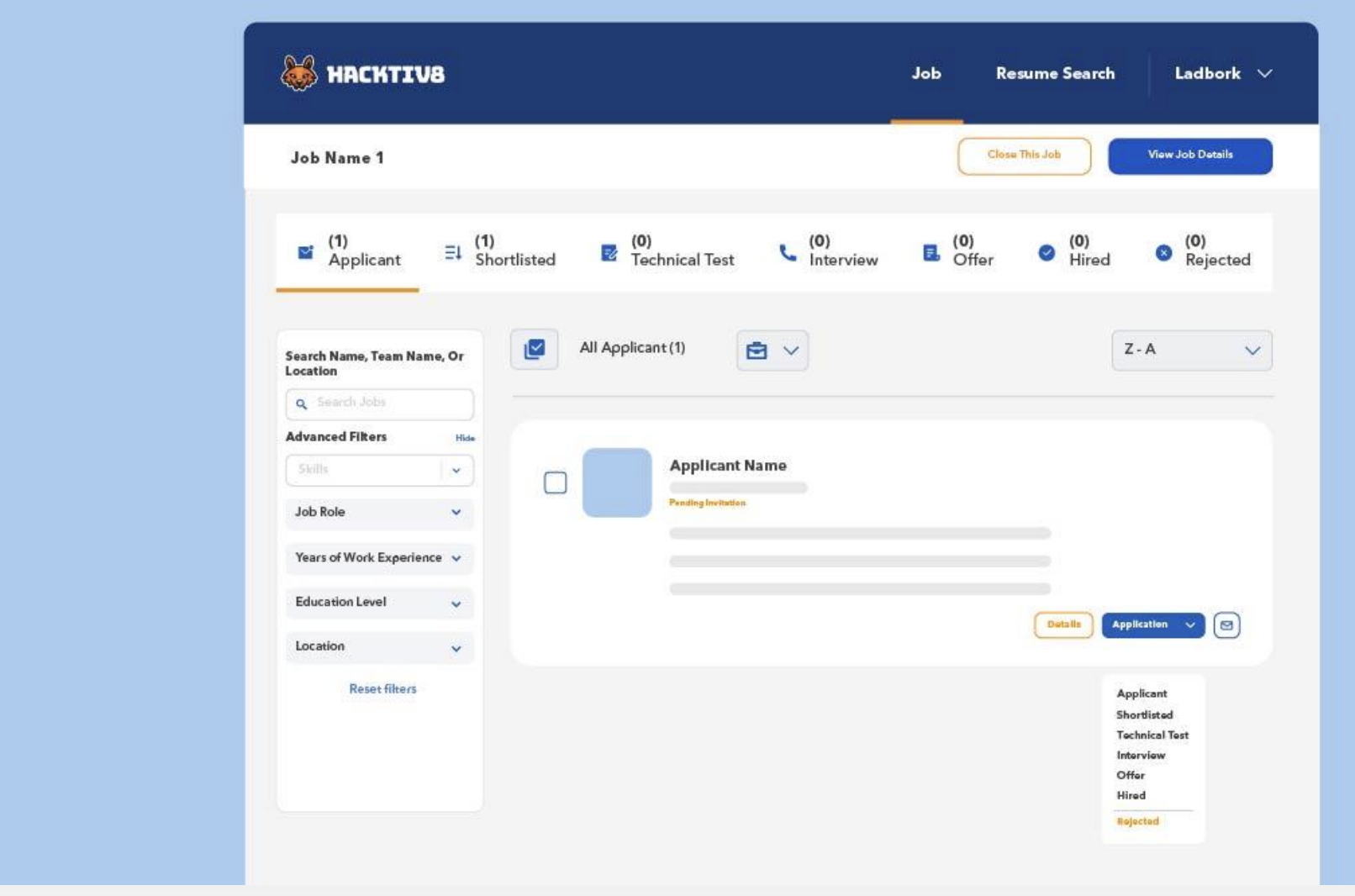Click the Rejected X circle icon
The height and width of the screenshot is (896, 1355).
click(x=1163, y=252)
